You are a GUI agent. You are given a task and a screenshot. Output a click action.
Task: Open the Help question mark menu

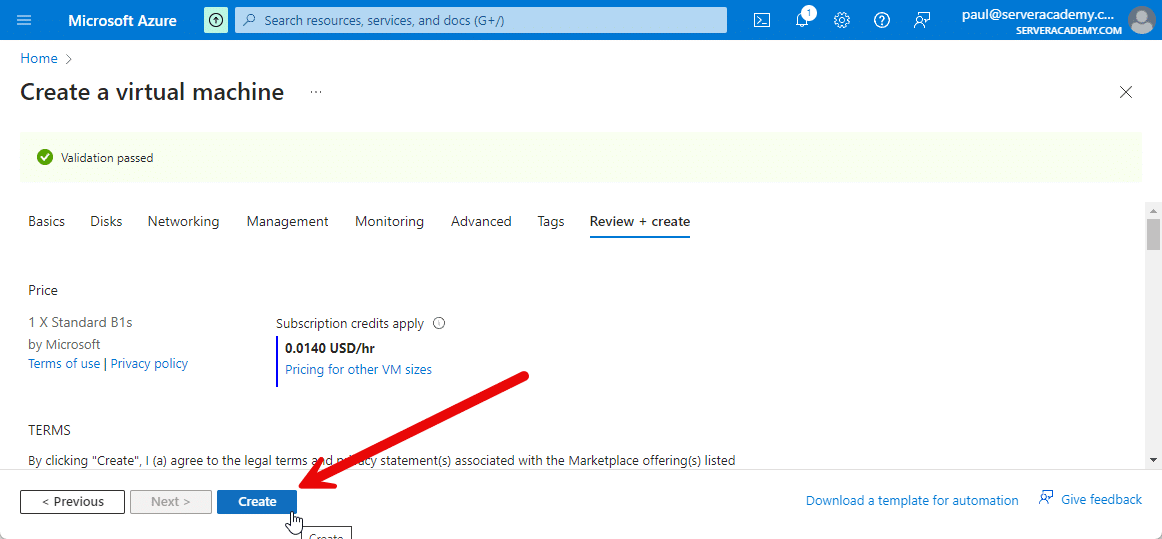(x=882, y=20)
